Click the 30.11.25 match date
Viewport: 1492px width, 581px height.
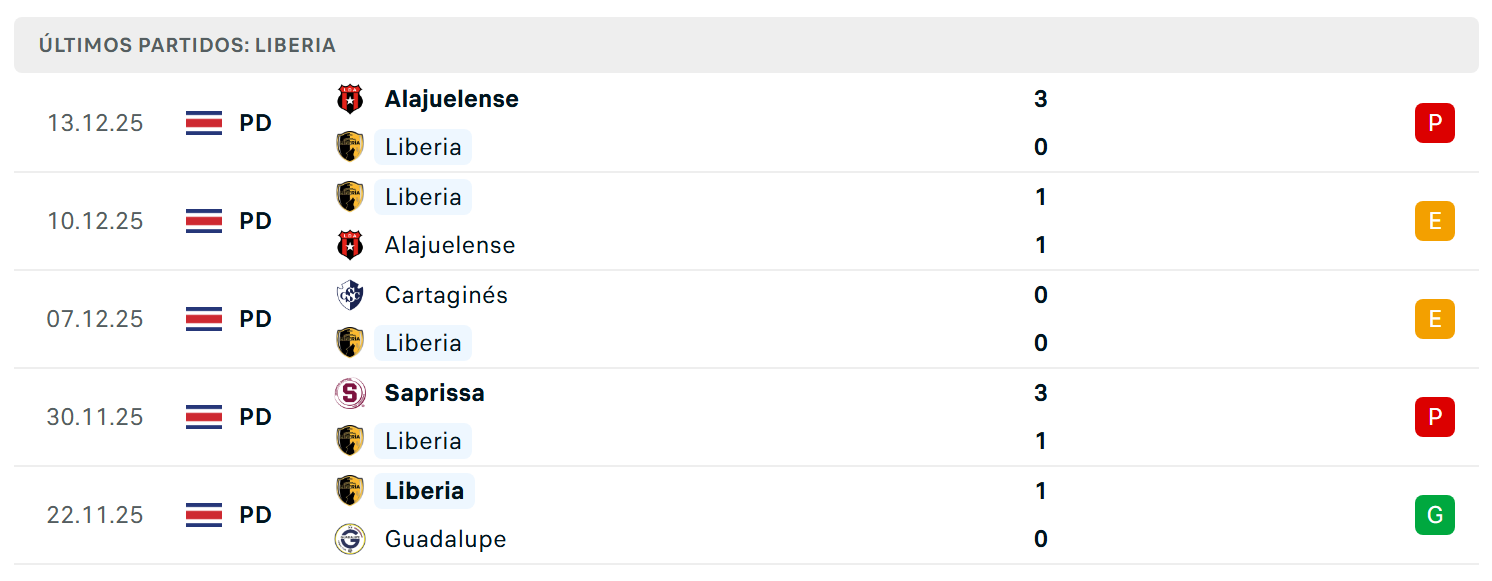point(95,417)
